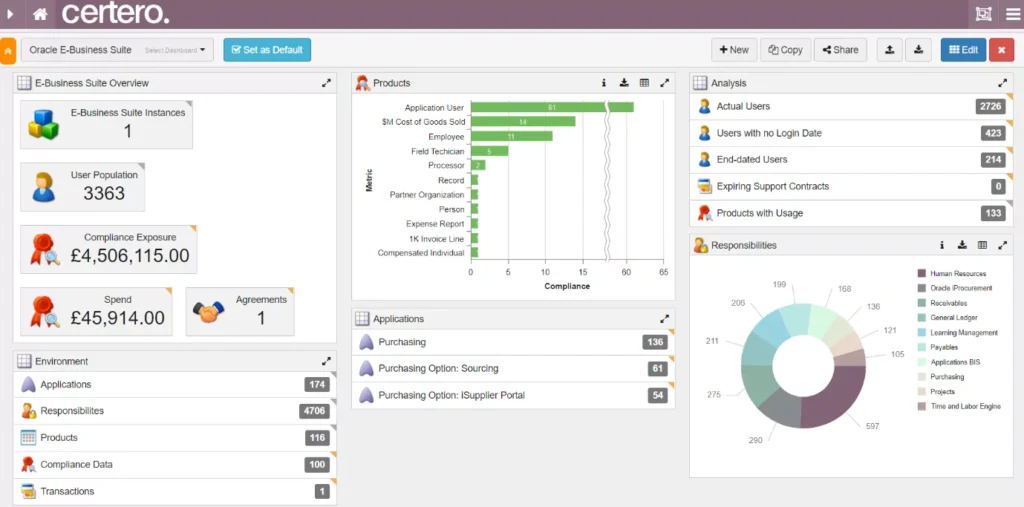Screen dimensions: 1024x507
Task: Open End-dated Users row
Action: 851,159
